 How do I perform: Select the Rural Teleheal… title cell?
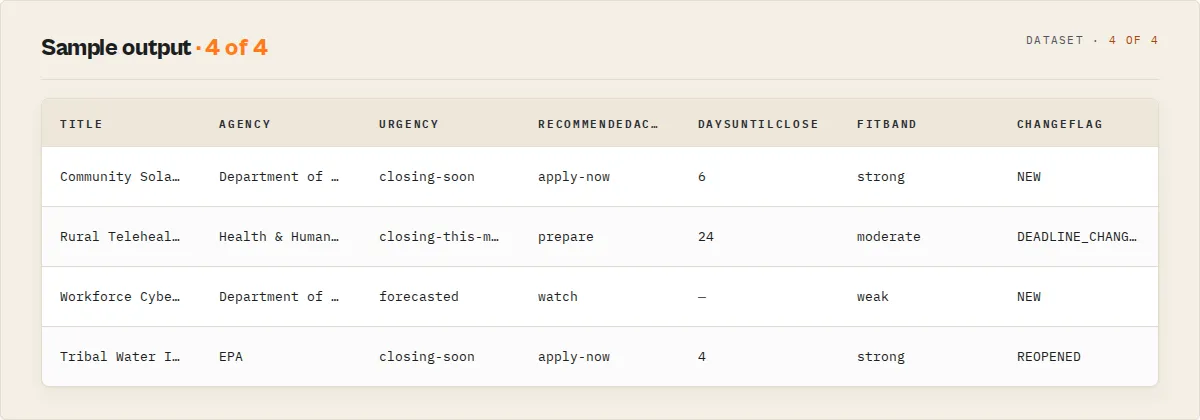(x=120, y=237)
